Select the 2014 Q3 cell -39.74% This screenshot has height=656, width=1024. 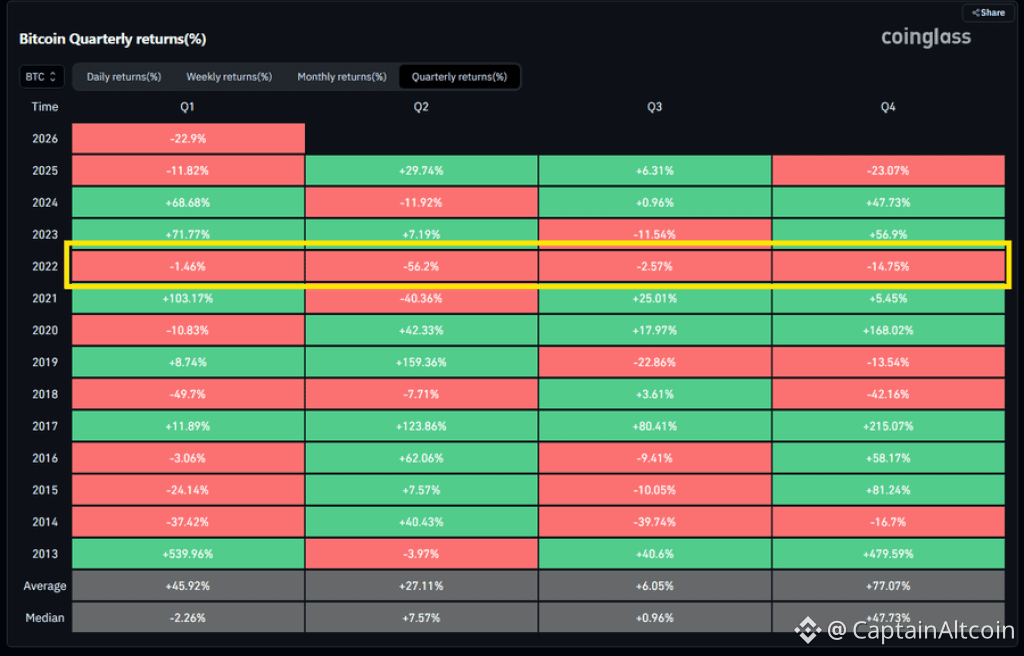click(654, 522)
